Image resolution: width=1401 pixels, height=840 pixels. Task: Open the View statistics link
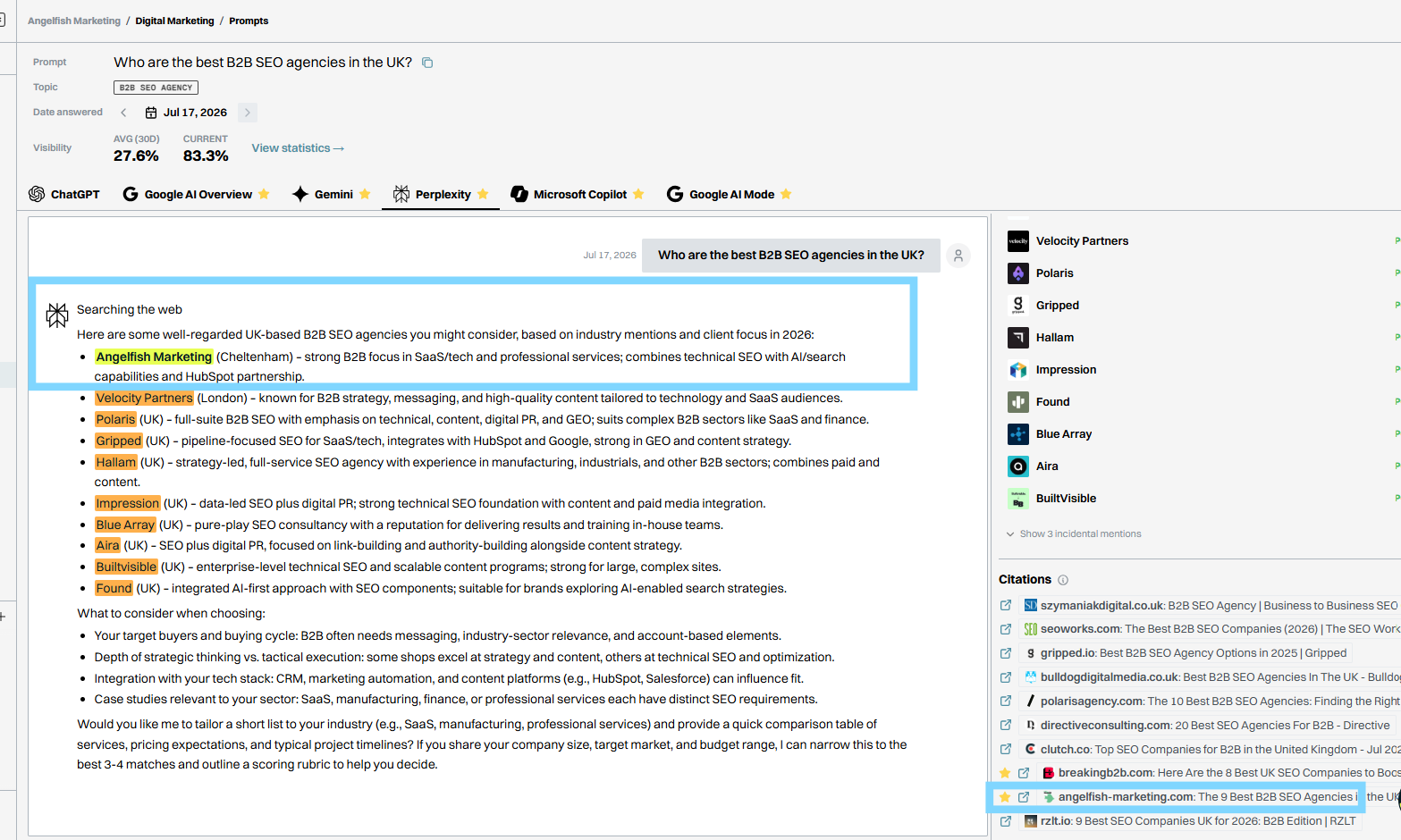(x=298, y=148)
